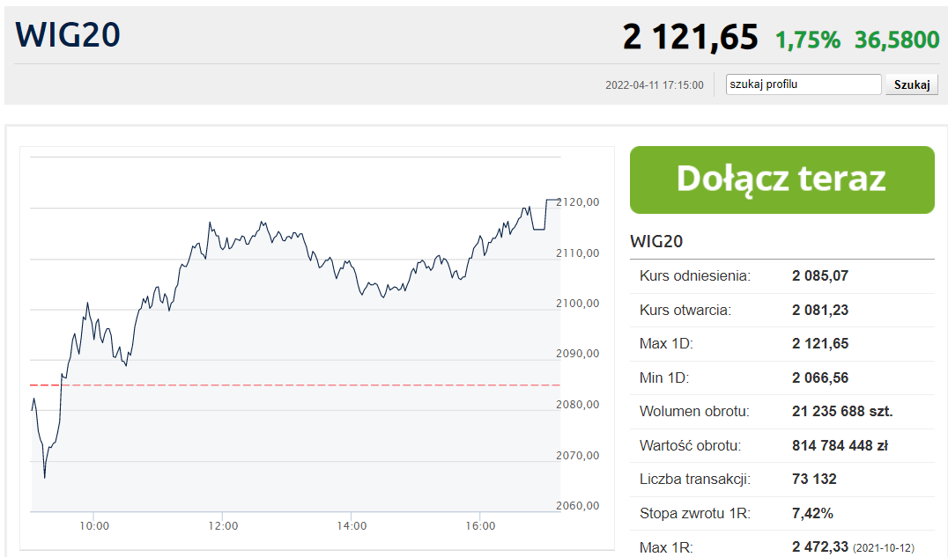Click the current index value 2 121,65

(690, 37)
